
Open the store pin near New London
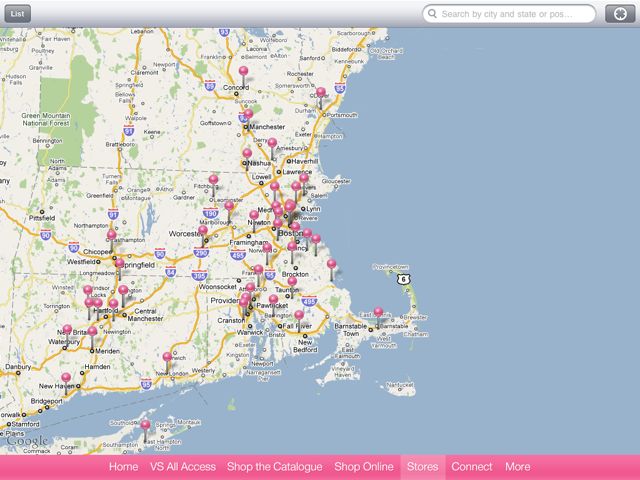pyautogui.click(x=167, y=357)
